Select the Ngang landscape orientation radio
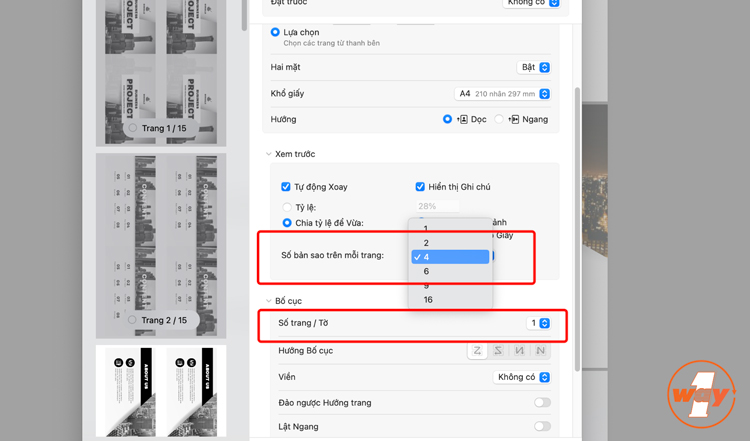 click(x=498, y=119)
